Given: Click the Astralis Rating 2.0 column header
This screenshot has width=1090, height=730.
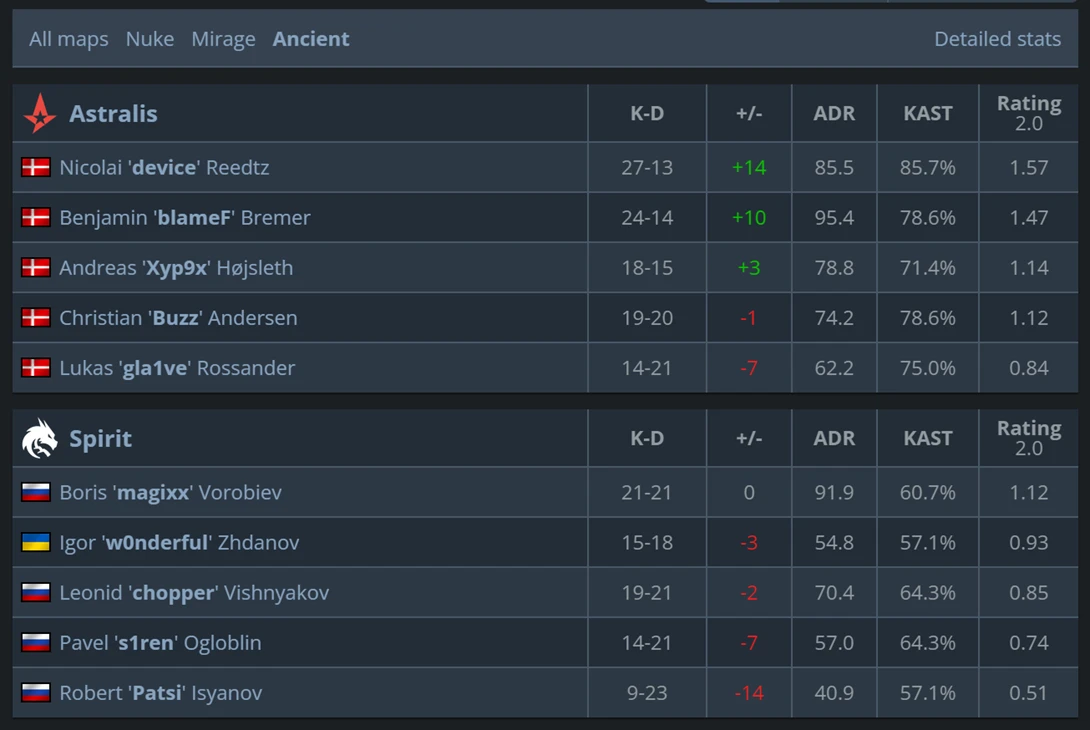Looking at the screenshot, I should coord(1029,113).
